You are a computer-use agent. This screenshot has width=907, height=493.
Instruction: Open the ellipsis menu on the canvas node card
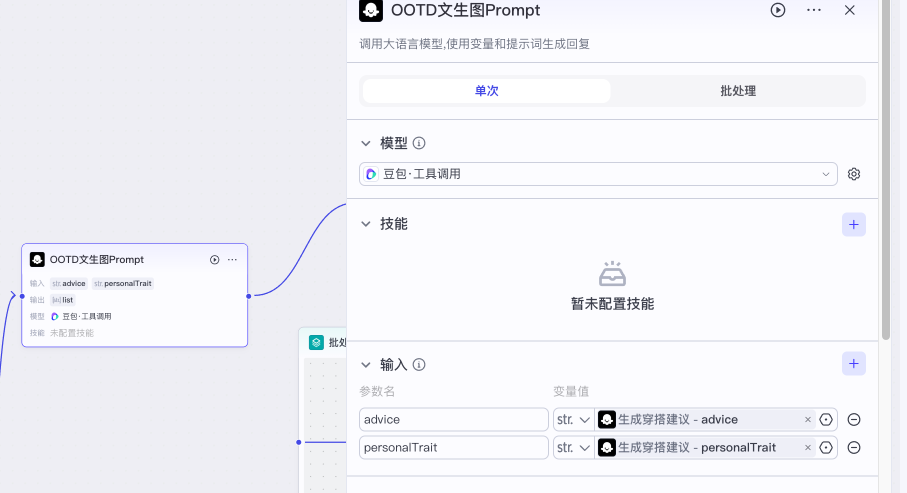232,260
